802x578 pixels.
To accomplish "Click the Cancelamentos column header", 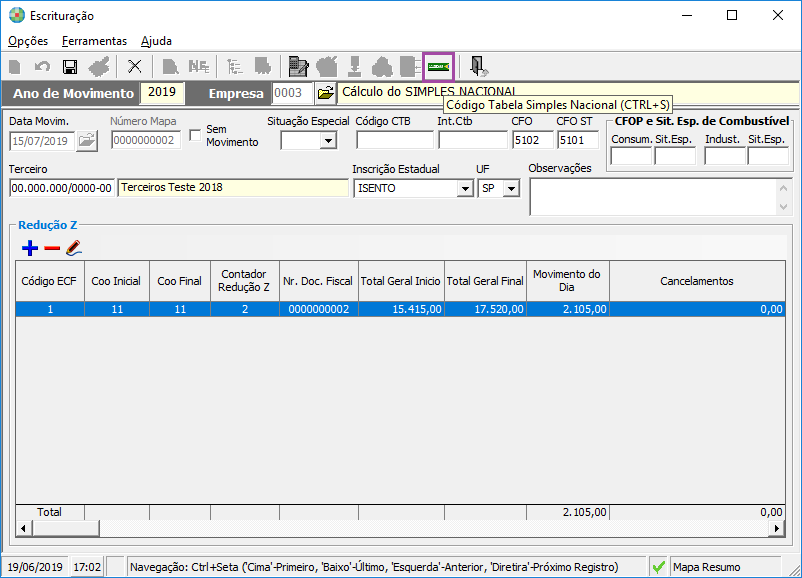I will click(697, 281).
